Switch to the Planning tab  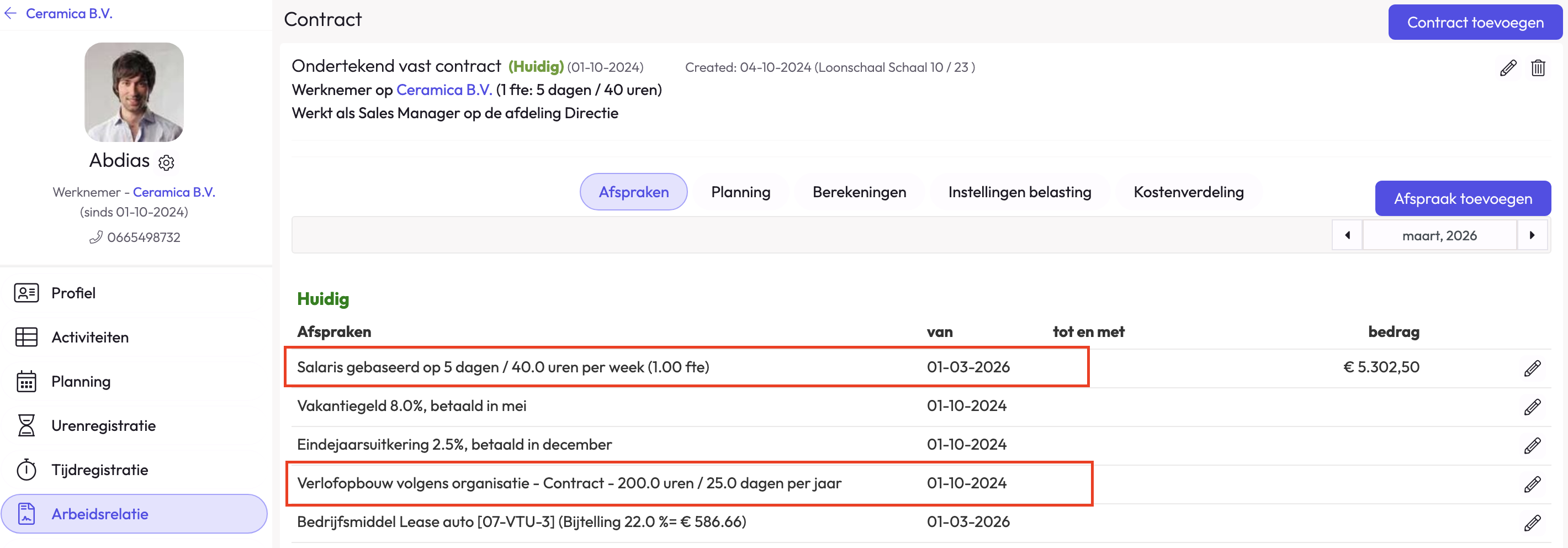click(x=740, y=192)
